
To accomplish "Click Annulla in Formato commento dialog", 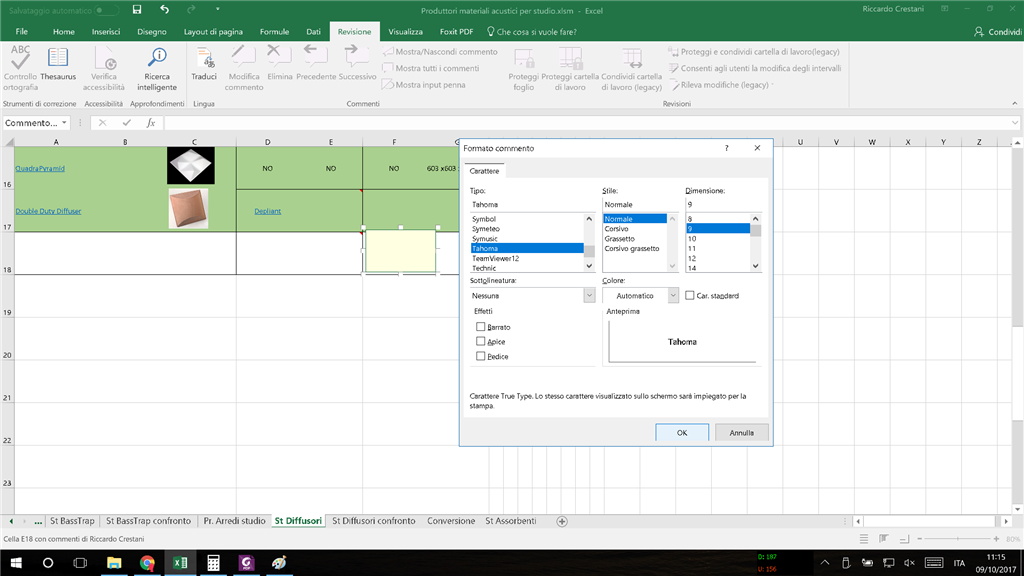I will click(741, 432).
